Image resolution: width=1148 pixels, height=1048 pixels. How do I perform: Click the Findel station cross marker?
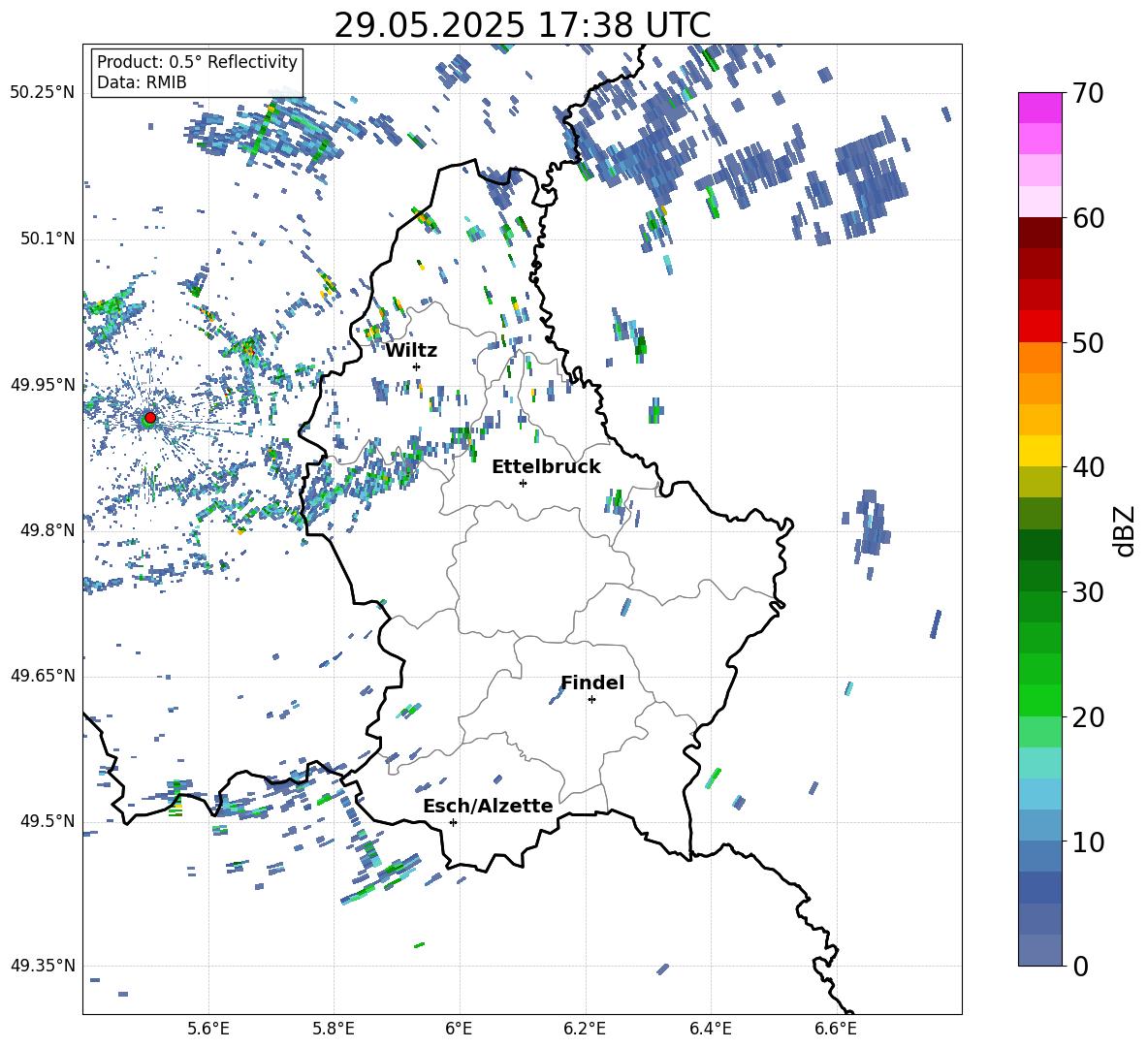(591, 700)
